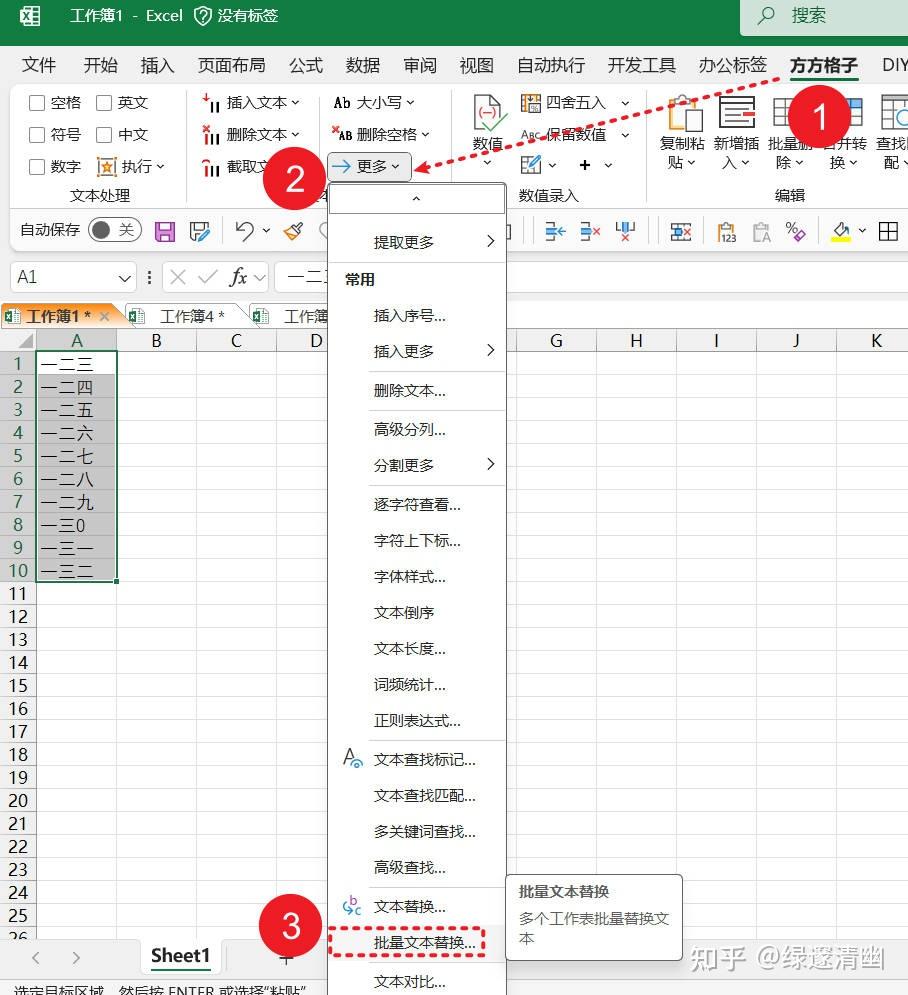
Task: Select the Sheet1 sheet tab
Action: tap(180, 956)
